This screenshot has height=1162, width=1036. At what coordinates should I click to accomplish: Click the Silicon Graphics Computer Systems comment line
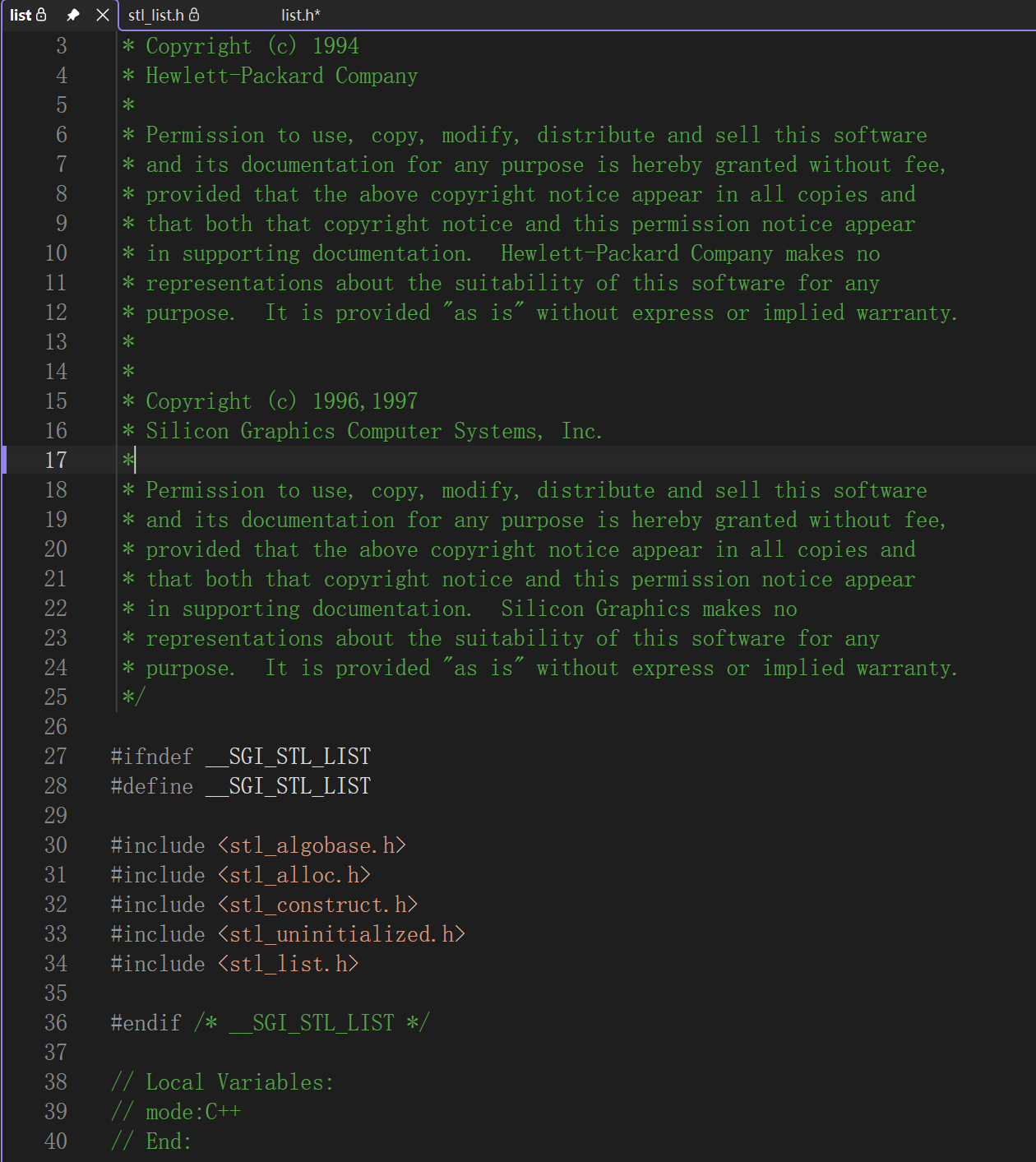(363, 431)
